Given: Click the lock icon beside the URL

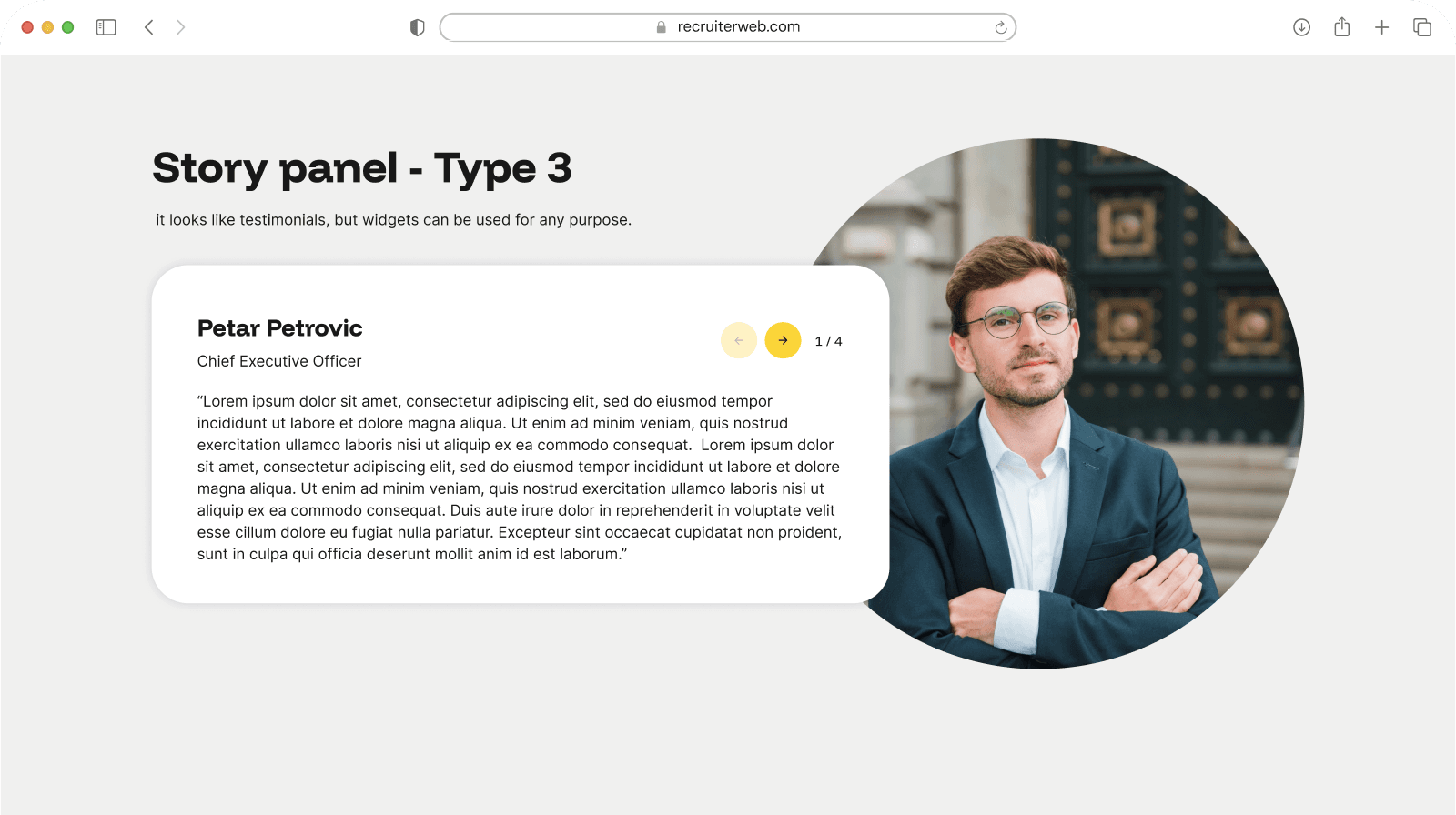Looking at the screenshot, I should 662,27.
